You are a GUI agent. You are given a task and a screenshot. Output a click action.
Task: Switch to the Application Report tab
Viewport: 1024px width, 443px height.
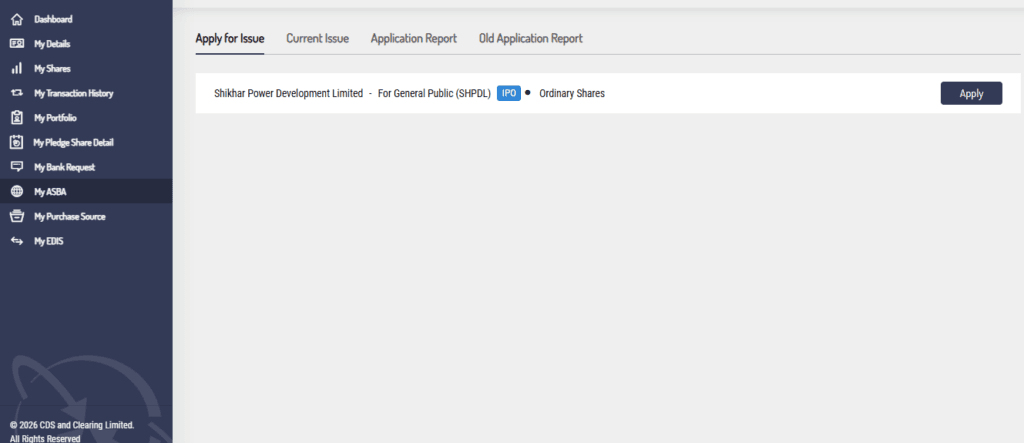(x=414, y=39)
